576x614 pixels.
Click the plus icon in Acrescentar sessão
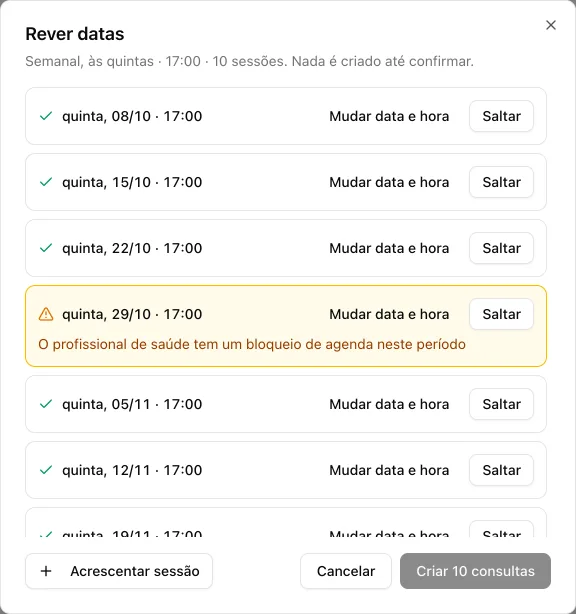[46, 571]
